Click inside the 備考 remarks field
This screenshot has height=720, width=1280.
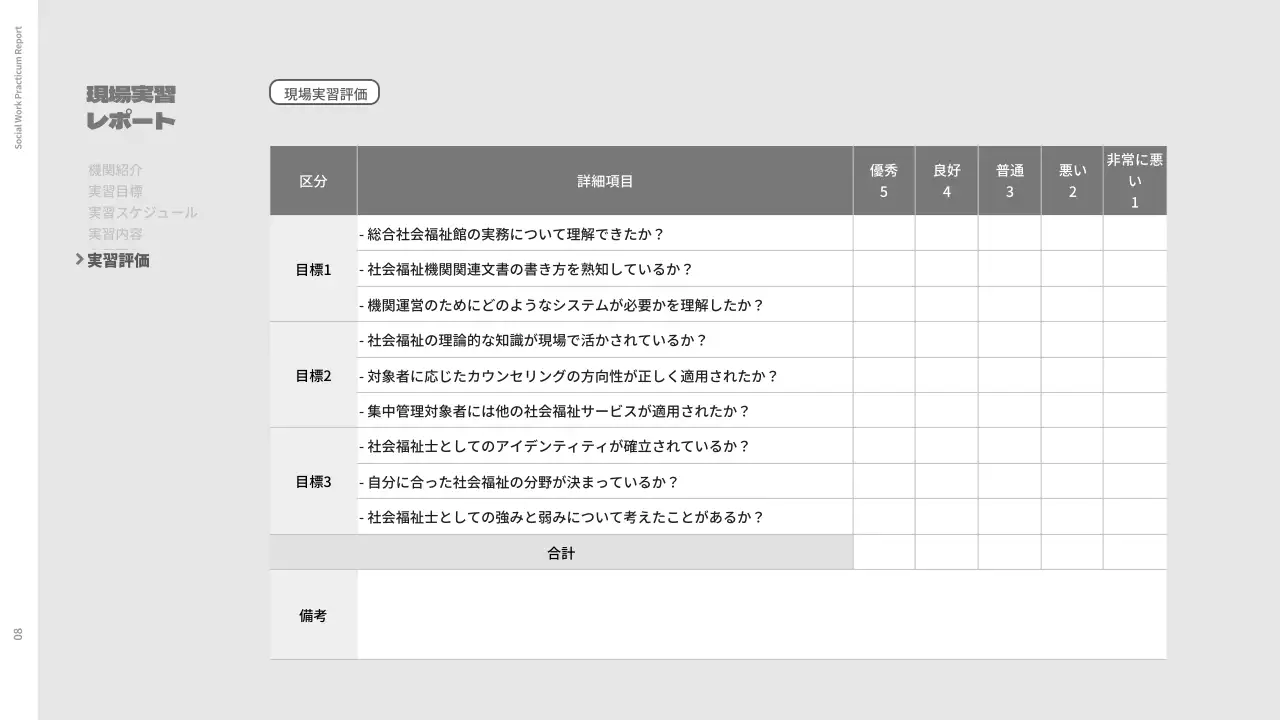(760, 614)
